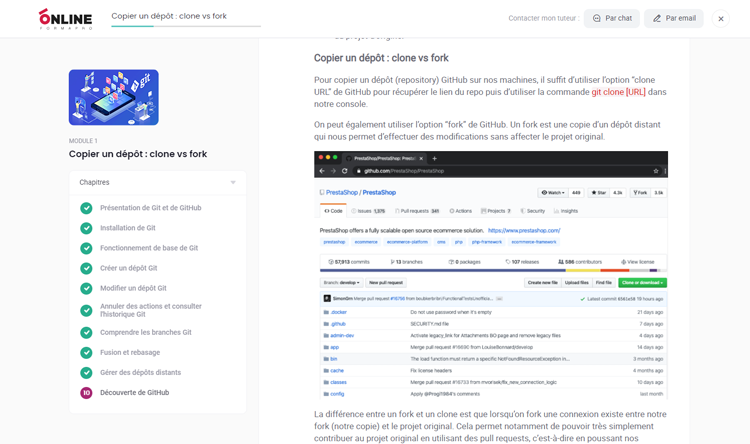Click the config folder row in screenshot
Image resolution: width=750 pixels, height=444 pixels.
[493, 394]
